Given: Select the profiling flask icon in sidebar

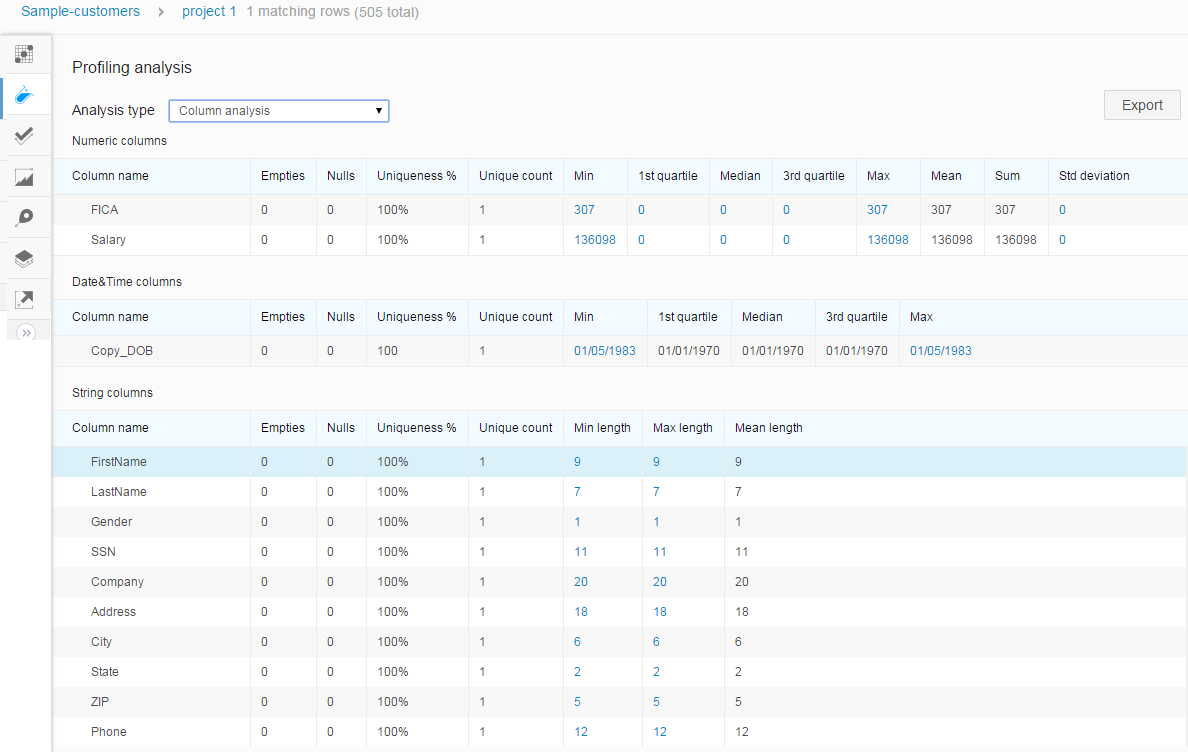Looking at the screenshot, I should 25,96.
